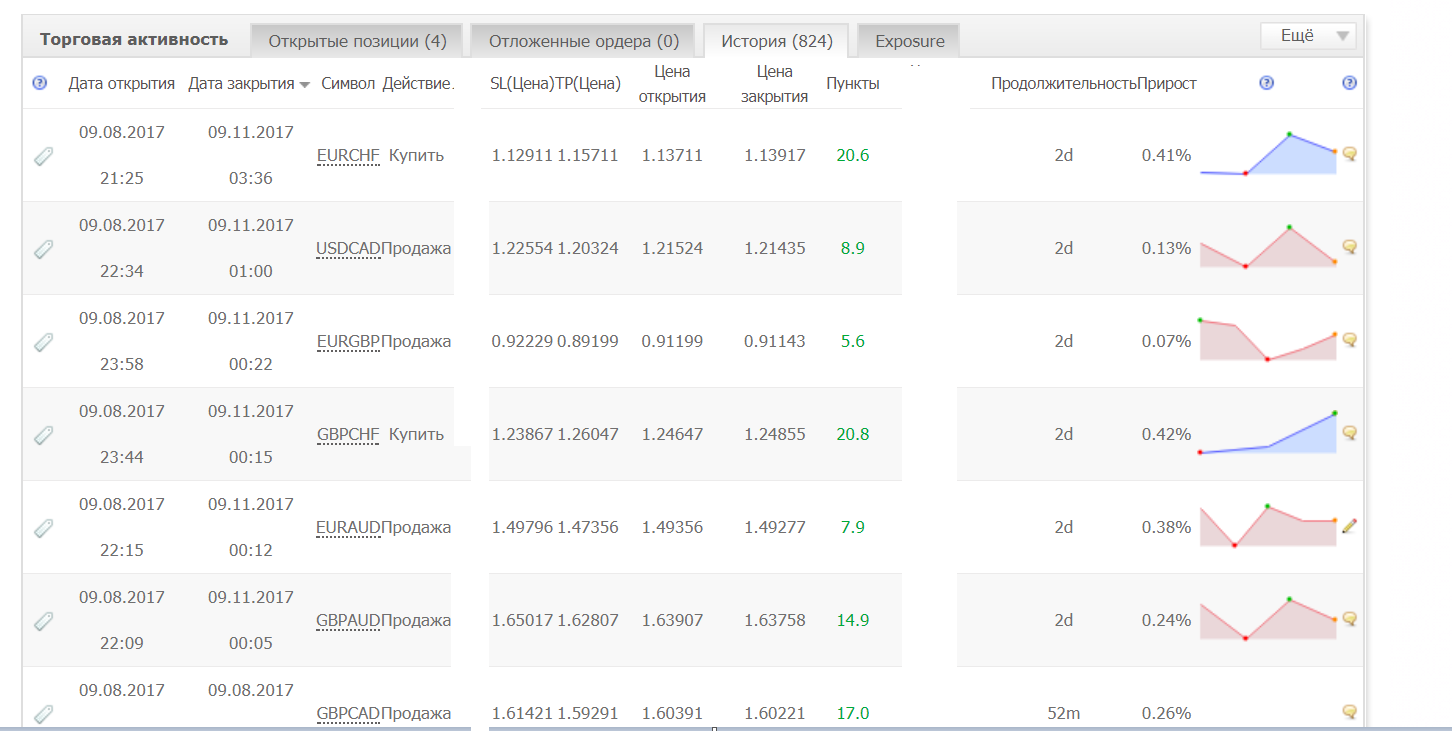Open the USDCAD symbol link
This screenshot has width=1452, height=731.
click(348, 249)
